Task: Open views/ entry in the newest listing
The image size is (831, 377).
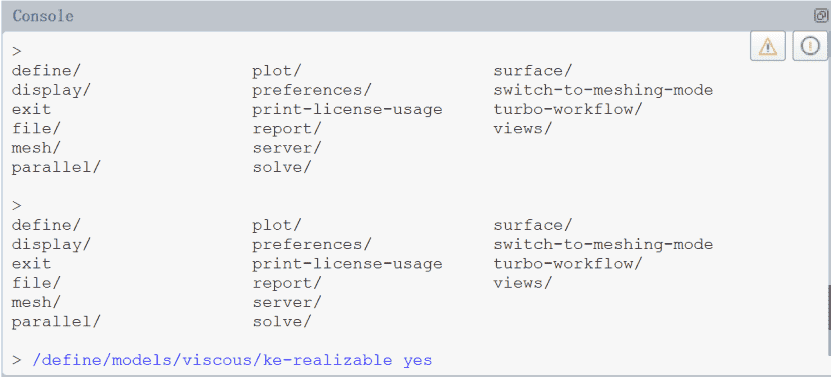Action: [523, 283]
